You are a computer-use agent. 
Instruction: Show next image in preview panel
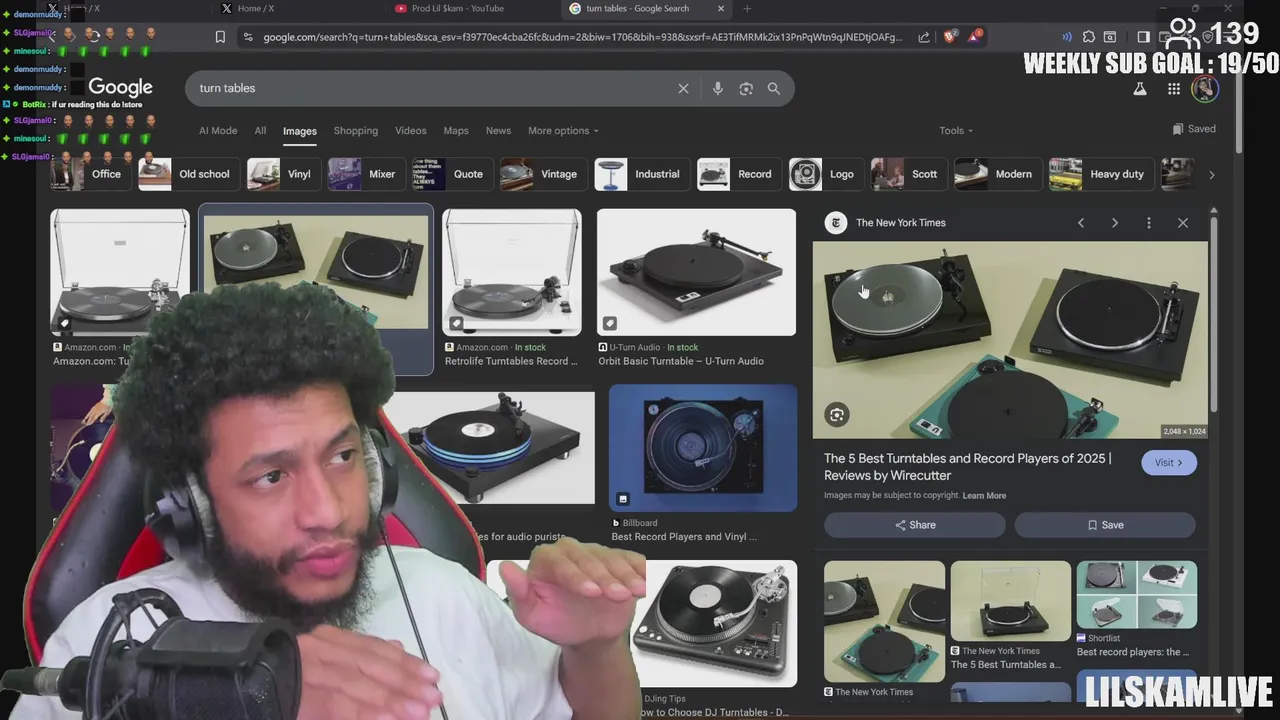(x=1115, y=223)
